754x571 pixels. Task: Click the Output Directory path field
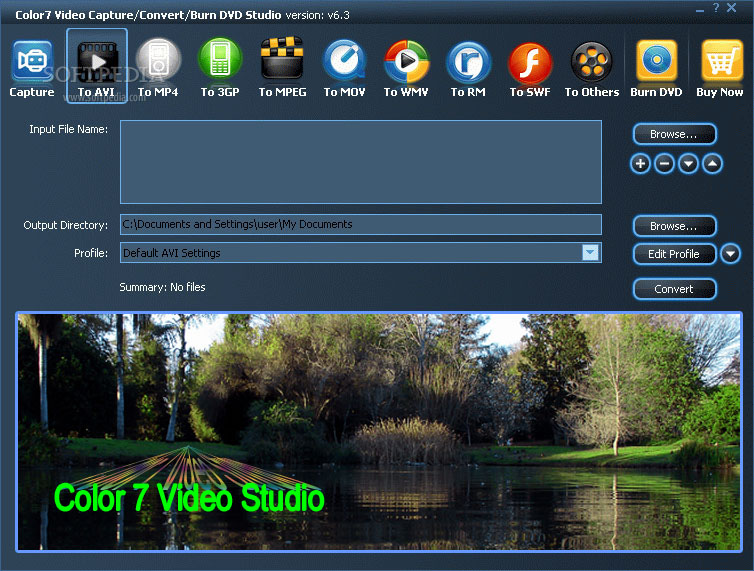coord(361,225)
